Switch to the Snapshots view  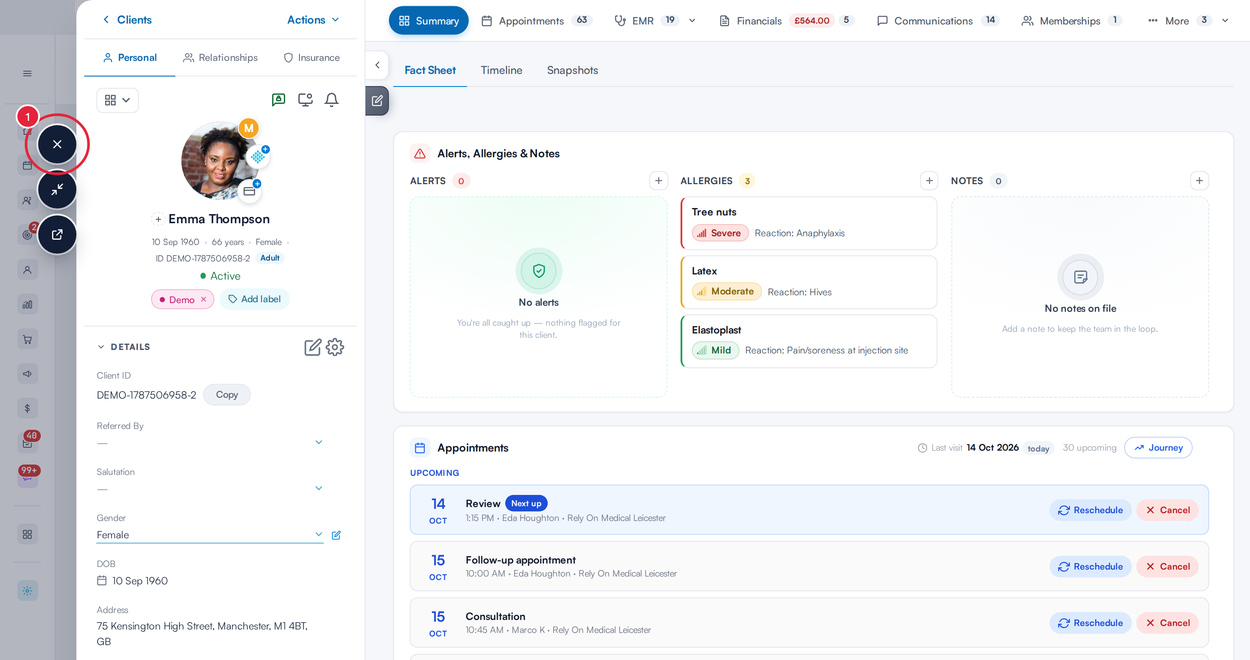point(572,70)
